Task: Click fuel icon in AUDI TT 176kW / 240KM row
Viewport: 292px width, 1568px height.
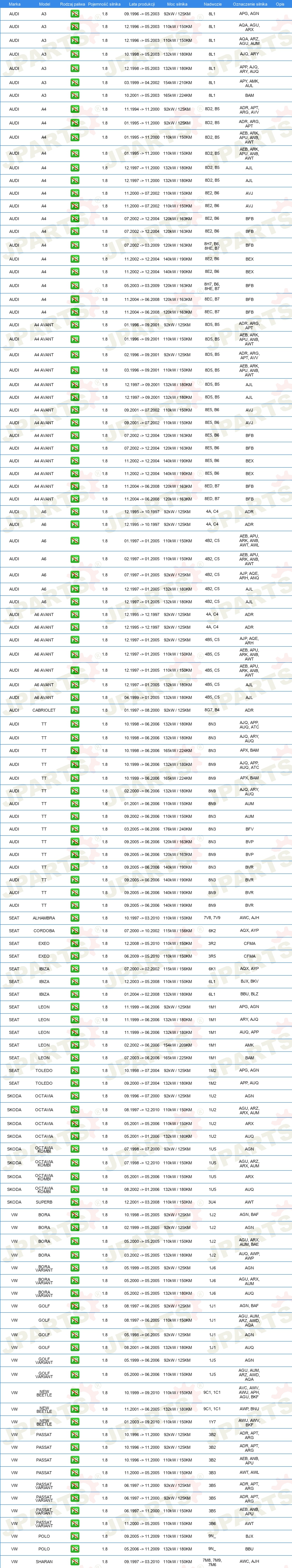Action: pos(74,829)
